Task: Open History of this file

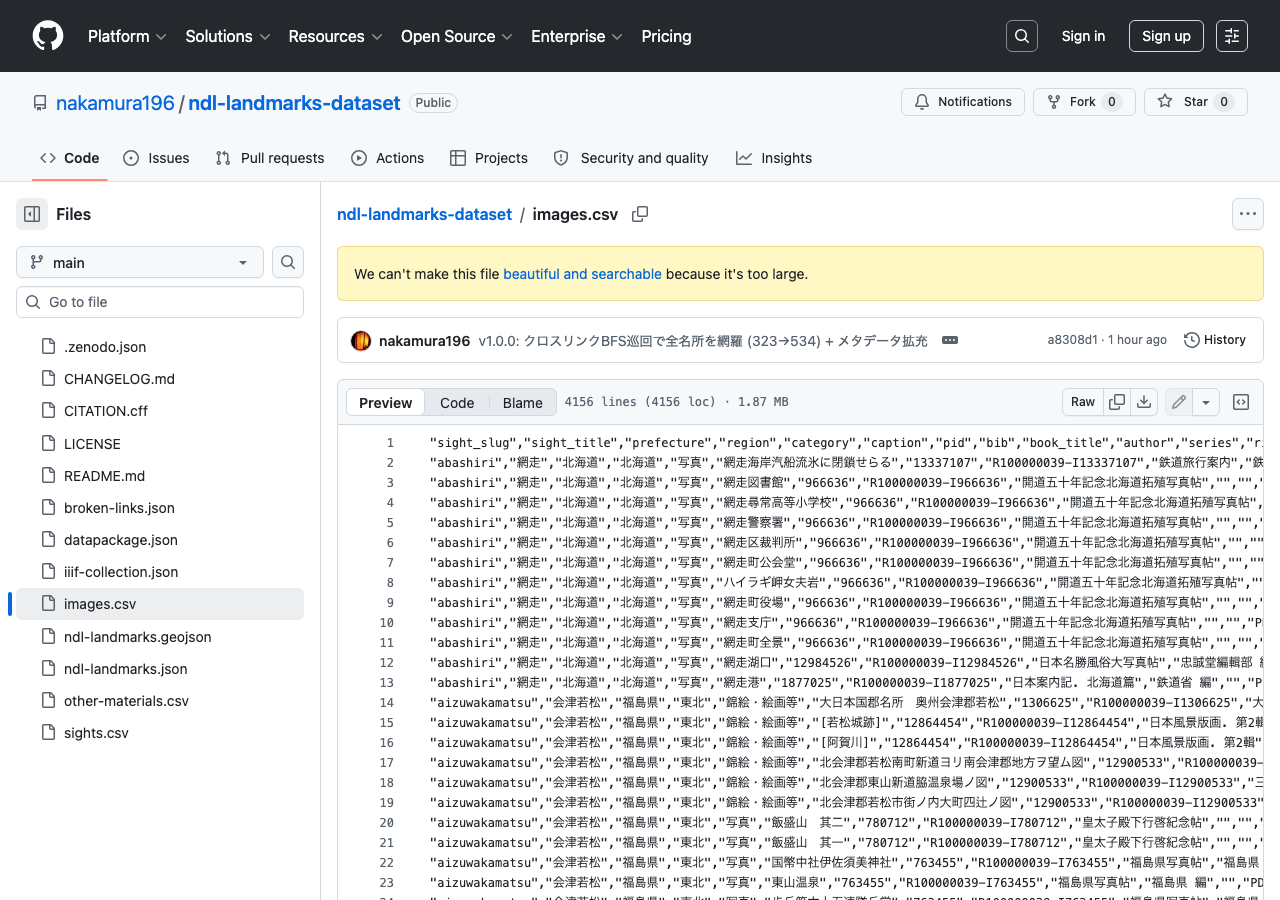Action: 1215,340
